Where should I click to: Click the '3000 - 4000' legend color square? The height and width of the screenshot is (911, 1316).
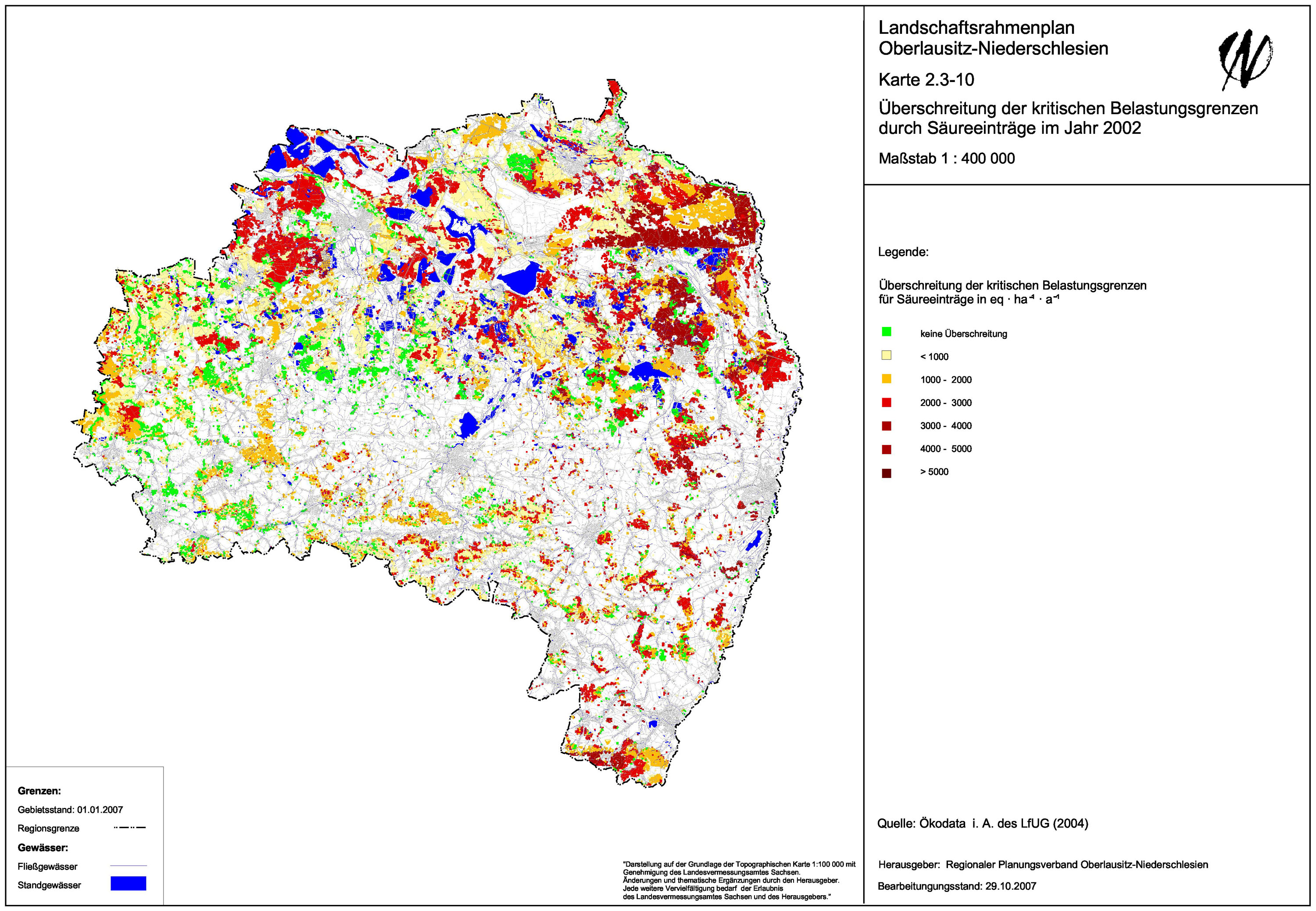point(886,426)
